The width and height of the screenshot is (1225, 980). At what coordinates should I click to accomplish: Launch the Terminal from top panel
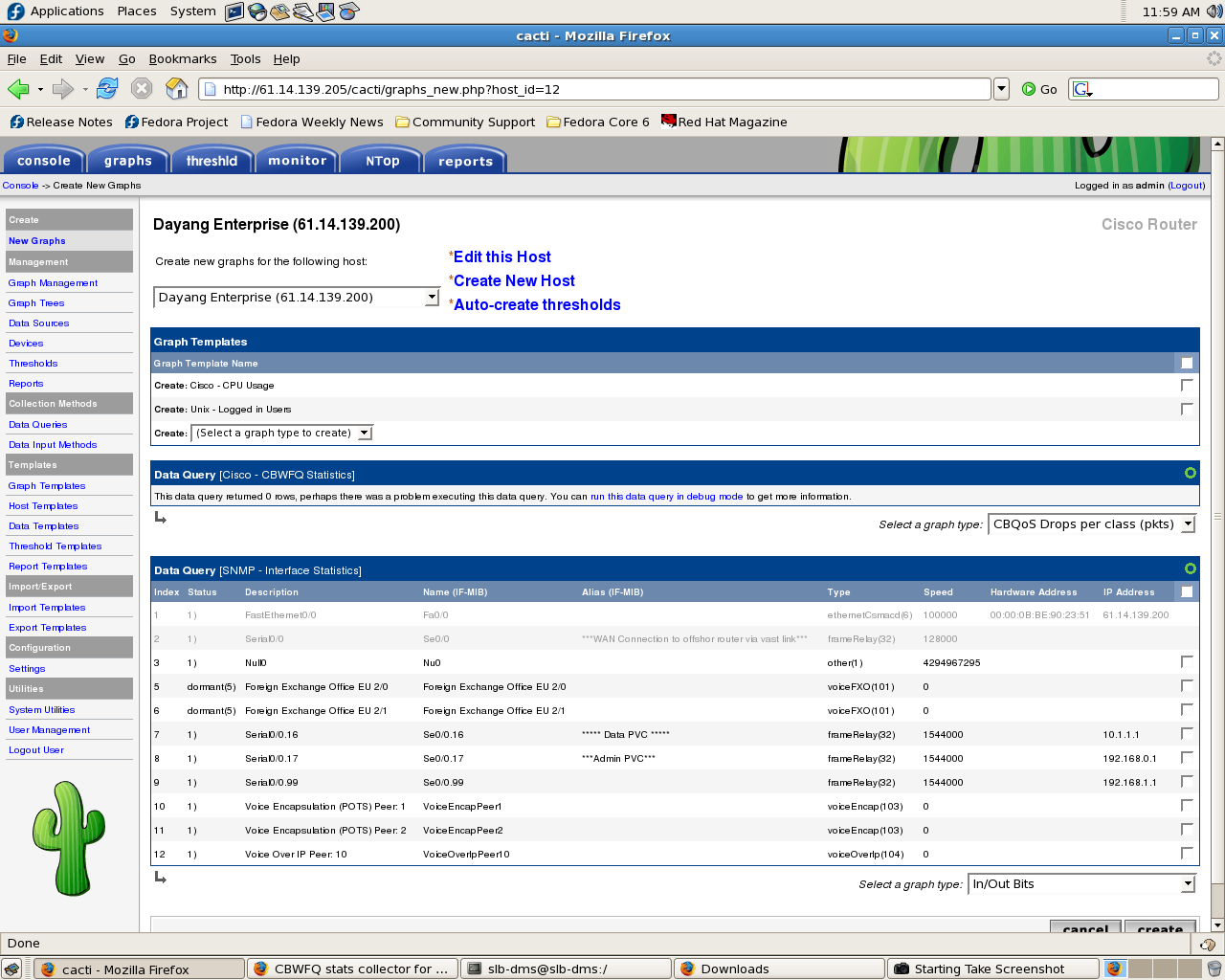(234, 11)
